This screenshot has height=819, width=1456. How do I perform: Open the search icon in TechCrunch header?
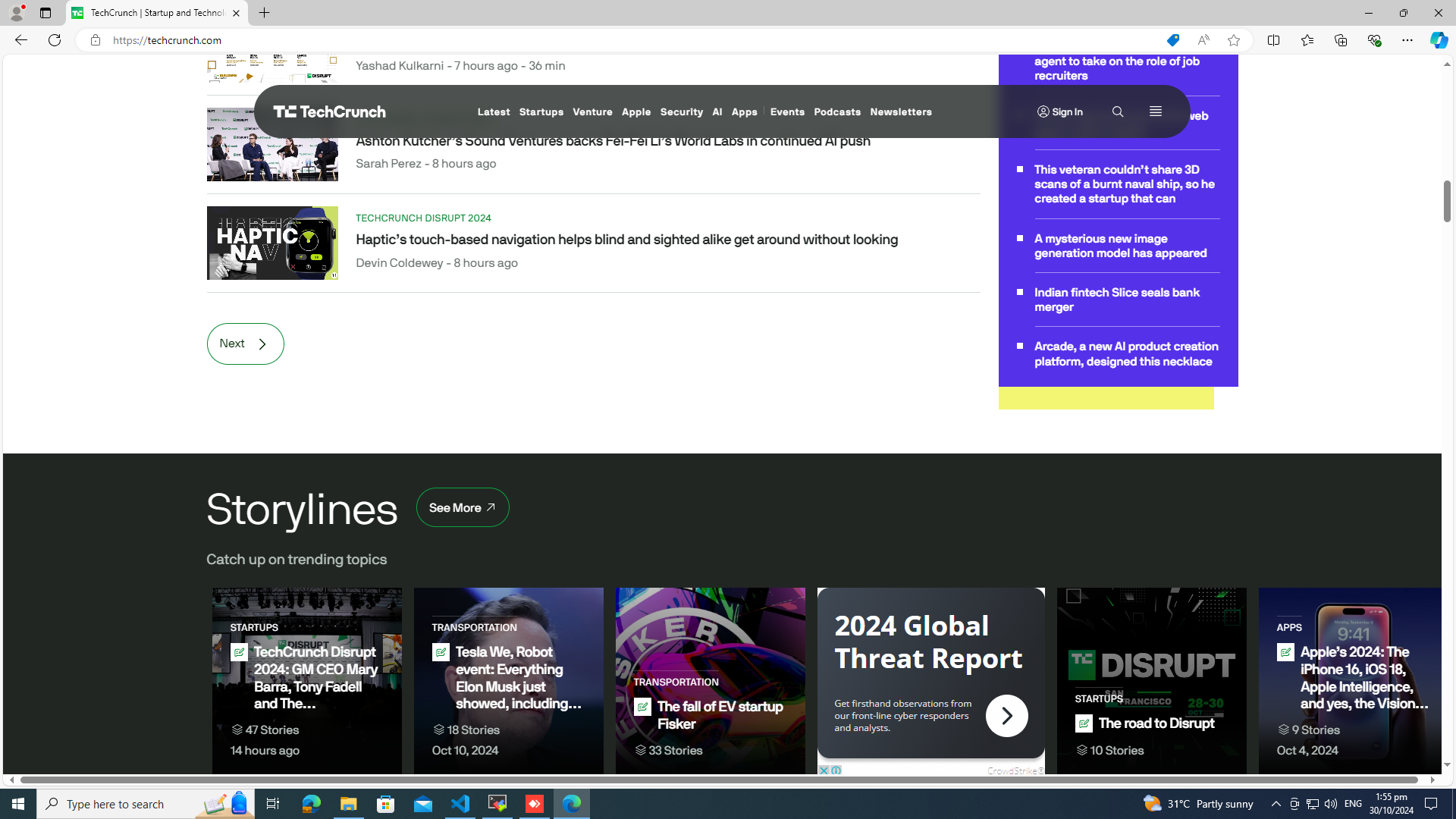click(x=1117, y=111)
